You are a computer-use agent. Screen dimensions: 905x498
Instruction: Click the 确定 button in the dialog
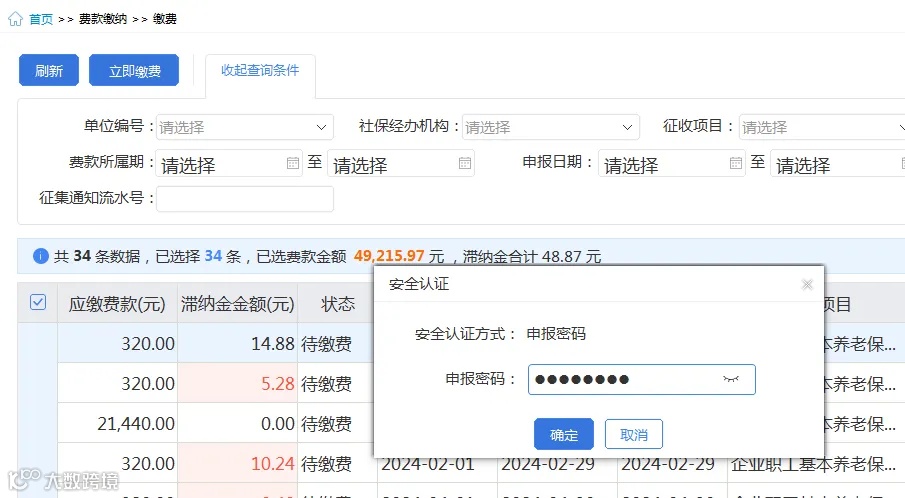[x=564, y=434]
